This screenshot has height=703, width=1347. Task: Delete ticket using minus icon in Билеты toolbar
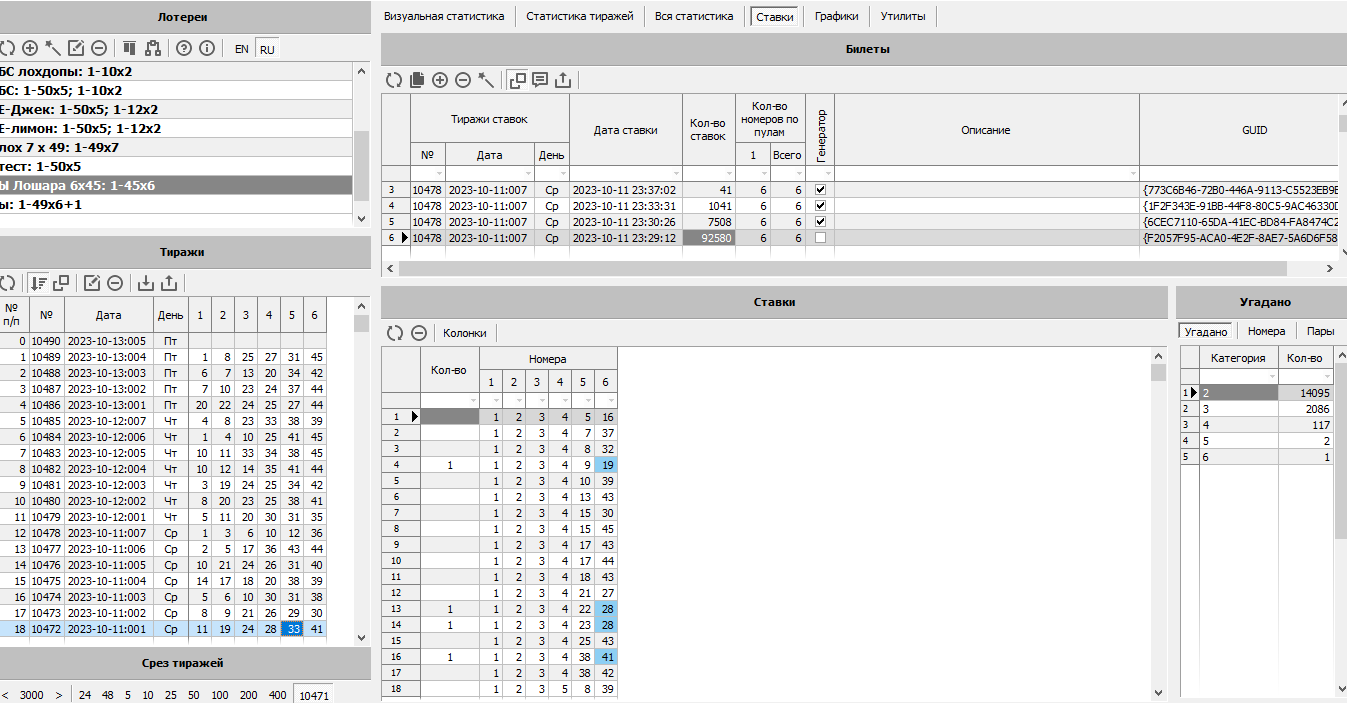pos(463,80)
